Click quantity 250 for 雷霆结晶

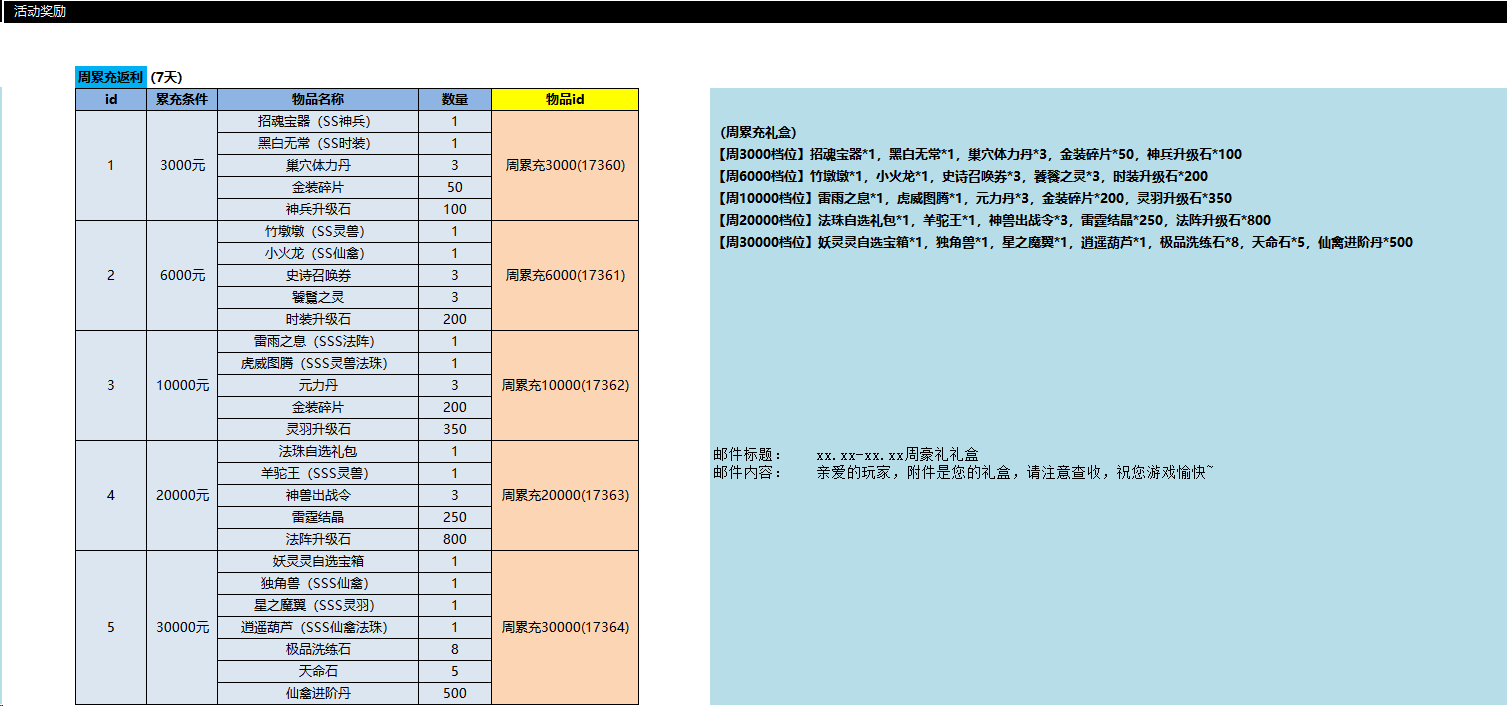tap(455, 517)
